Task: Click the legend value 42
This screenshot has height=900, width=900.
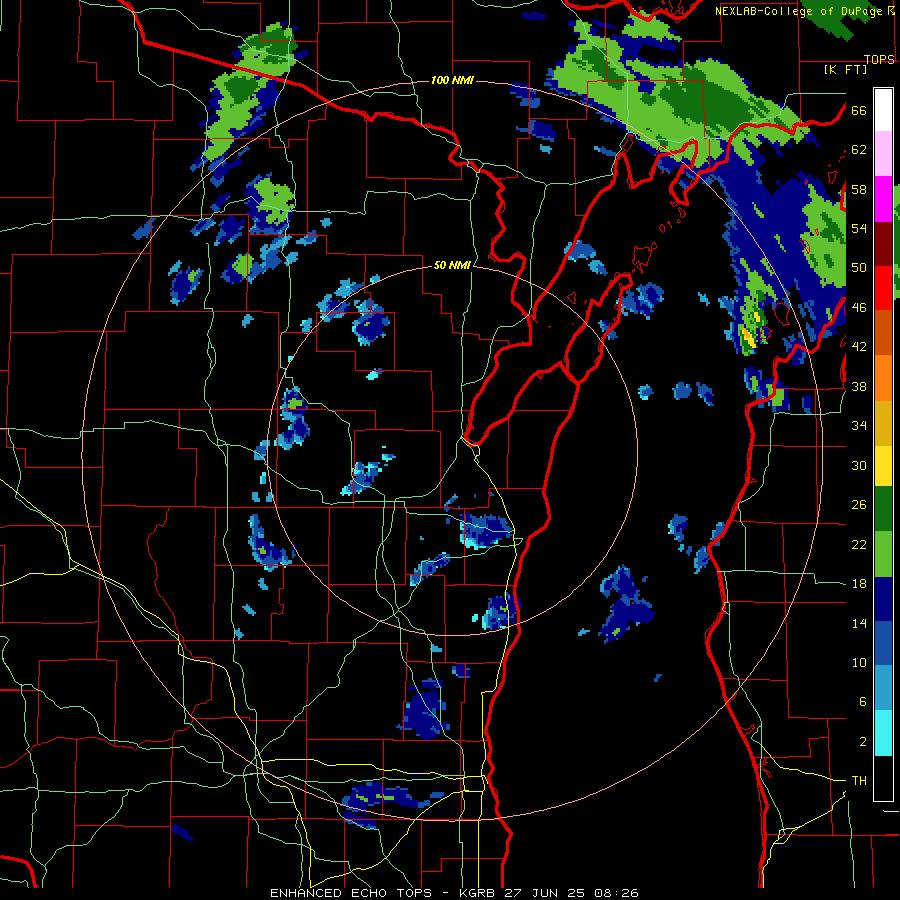Action: pyautogui.click(x=859, y=346)
